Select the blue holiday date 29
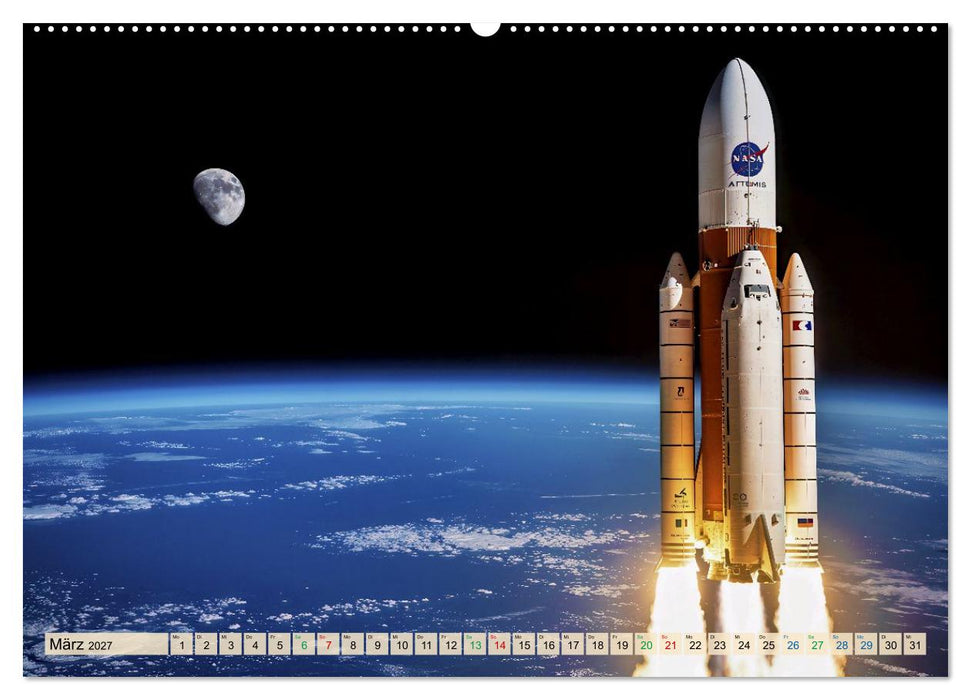 coord(866,644)
